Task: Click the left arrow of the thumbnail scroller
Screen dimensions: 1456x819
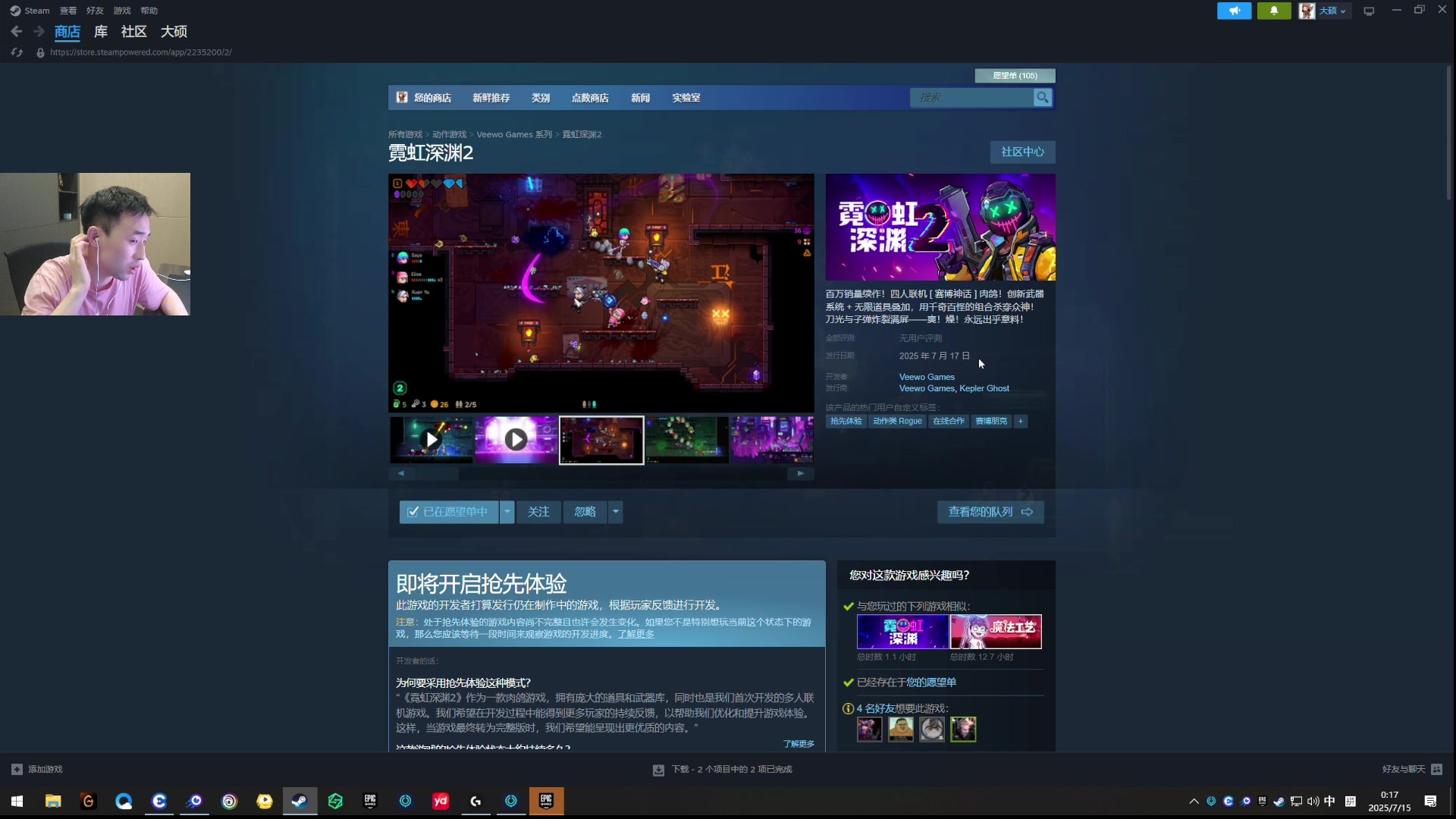Action: point(401,474)
